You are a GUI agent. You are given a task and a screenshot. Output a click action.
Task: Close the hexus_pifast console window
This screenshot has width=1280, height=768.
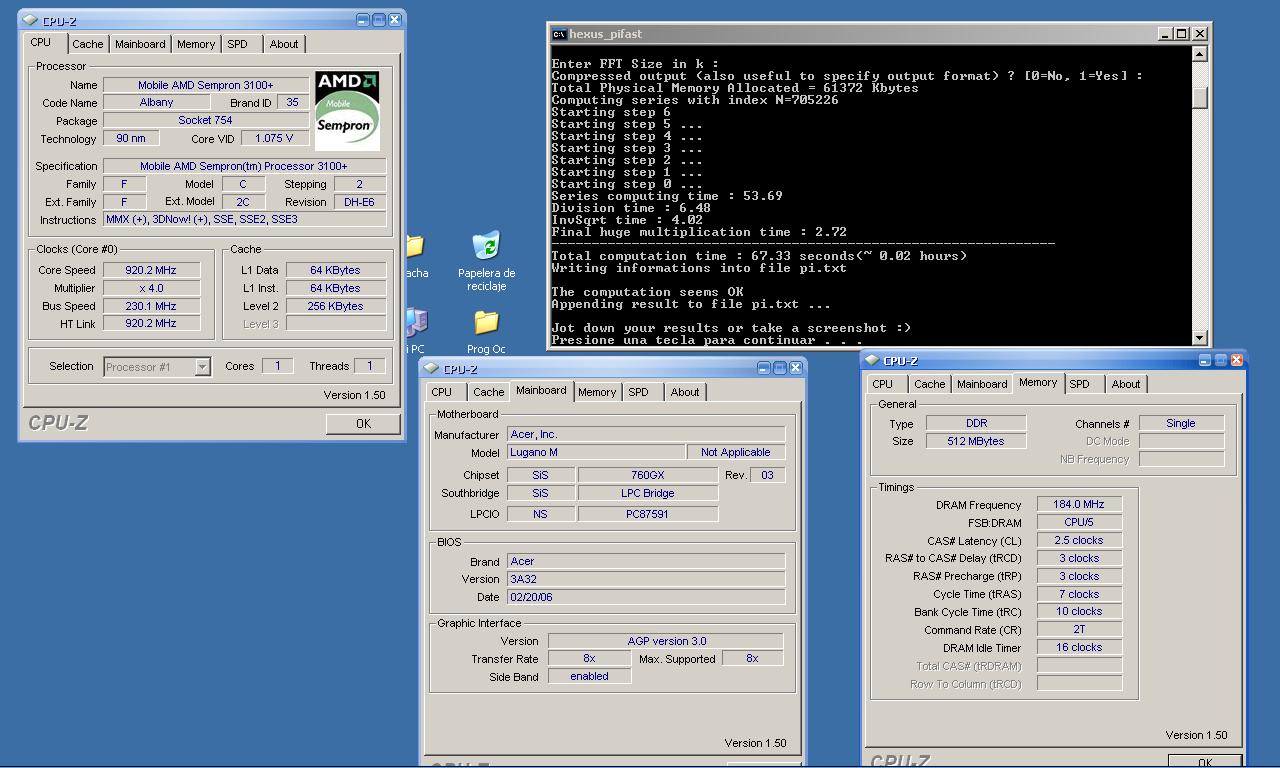[1200, 34]
